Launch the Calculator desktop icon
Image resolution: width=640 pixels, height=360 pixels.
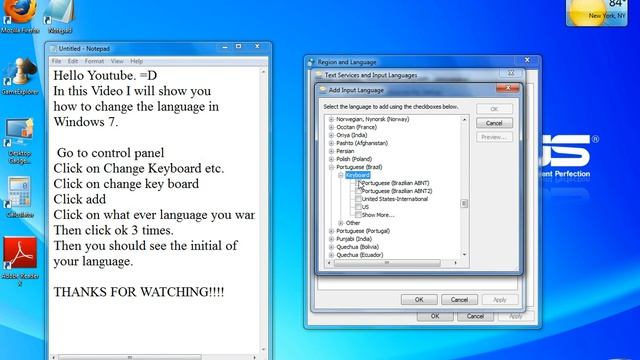[20, 196]
